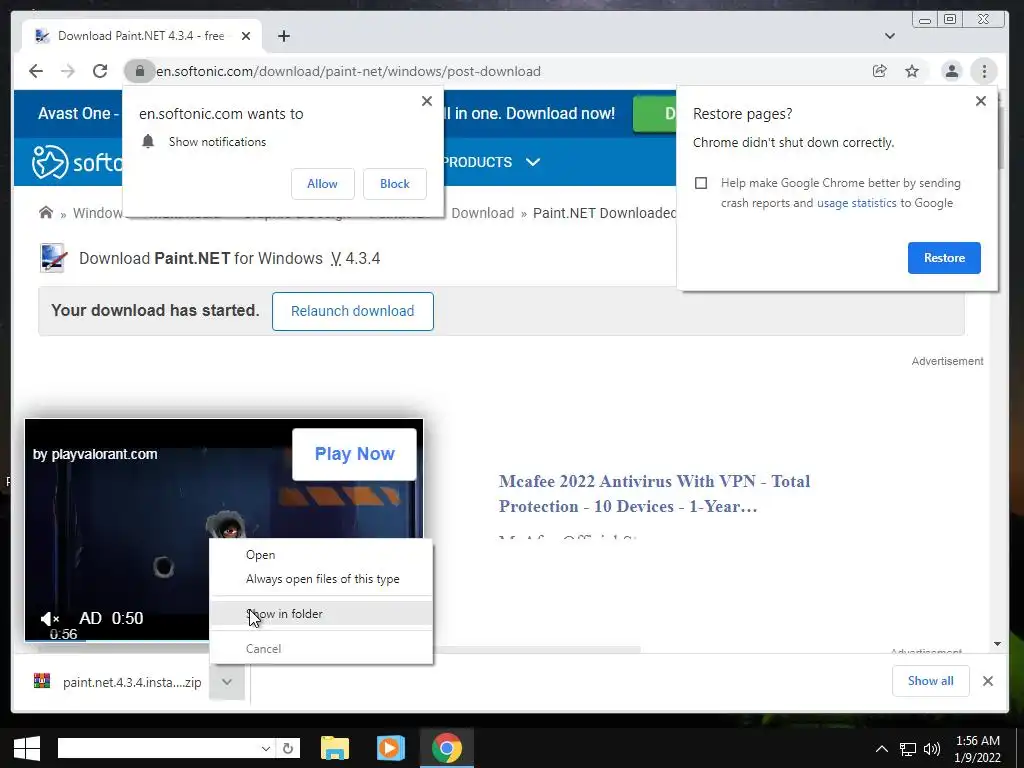Screen dimensions: 1024x768
Task: Open a new tab with plus
Action: pyautogui.click(x=283, y=36)
